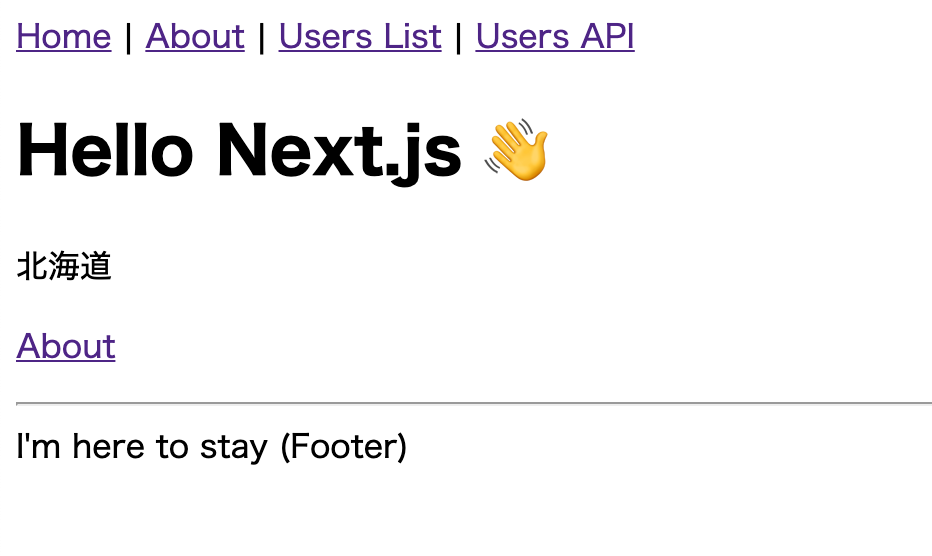Click the word (Footer) in footer text
The image size is (932, 556).
pos(344,447)
